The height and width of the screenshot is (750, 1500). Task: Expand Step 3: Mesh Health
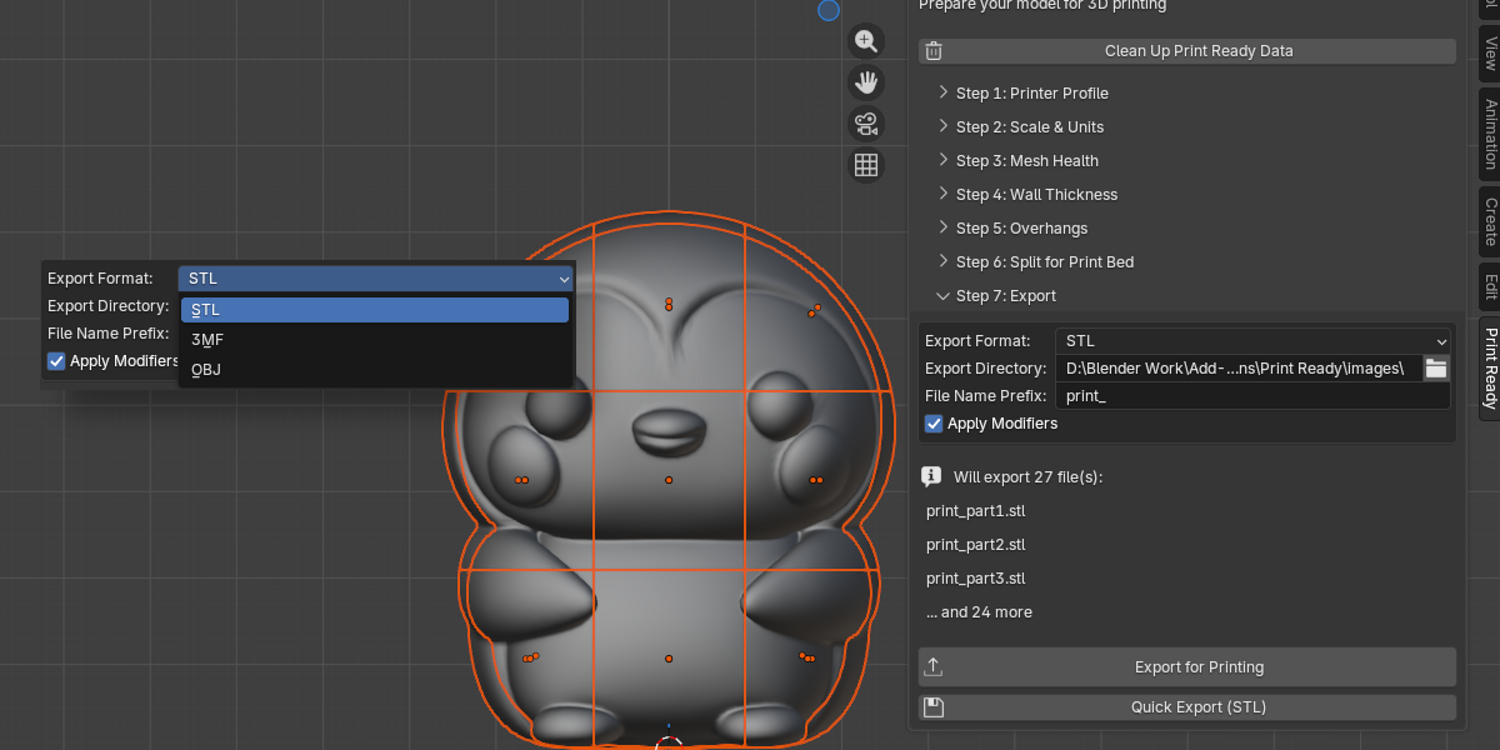pos(1027,161)
